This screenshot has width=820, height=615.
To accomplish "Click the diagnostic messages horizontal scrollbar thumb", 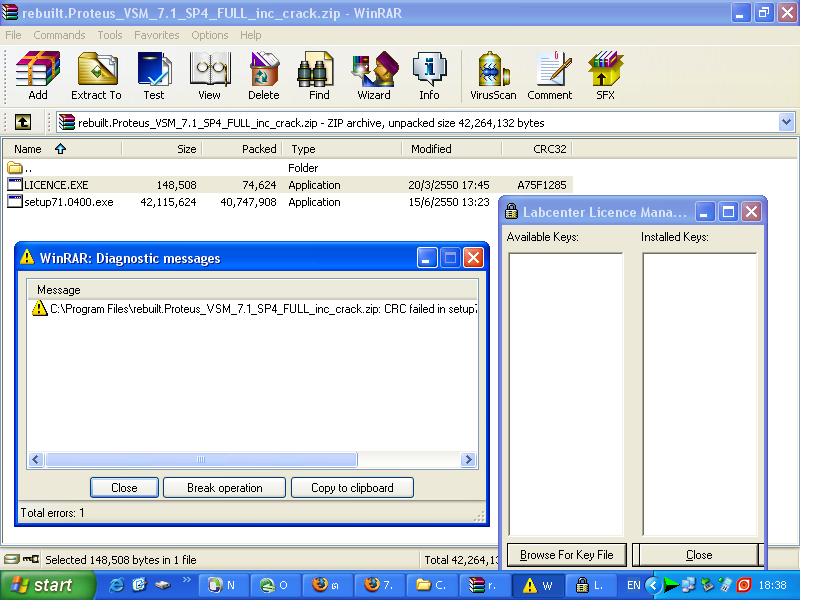I will click(201, 460).
